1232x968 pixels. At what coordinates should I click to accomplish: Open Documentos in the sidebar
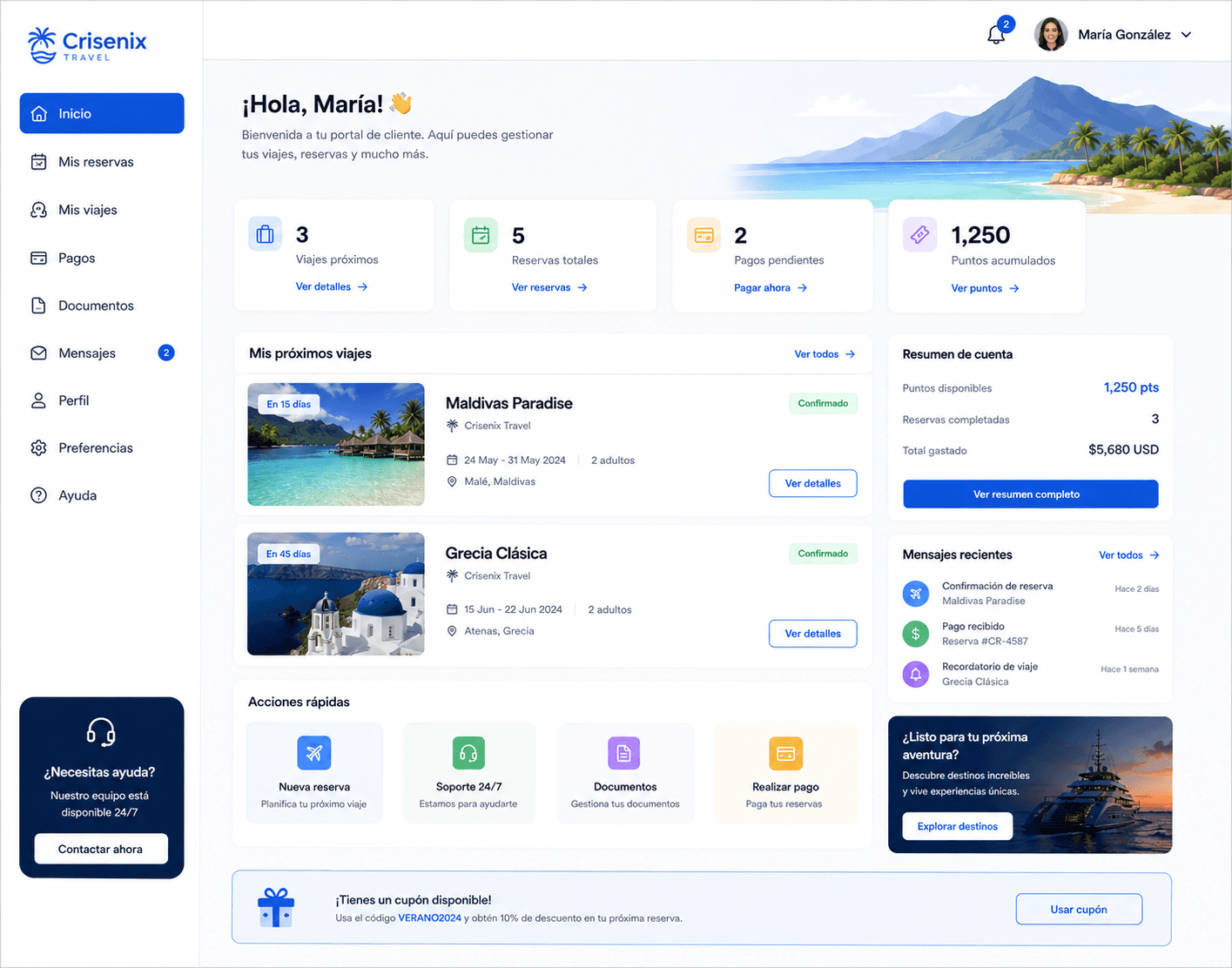[102, 306]
